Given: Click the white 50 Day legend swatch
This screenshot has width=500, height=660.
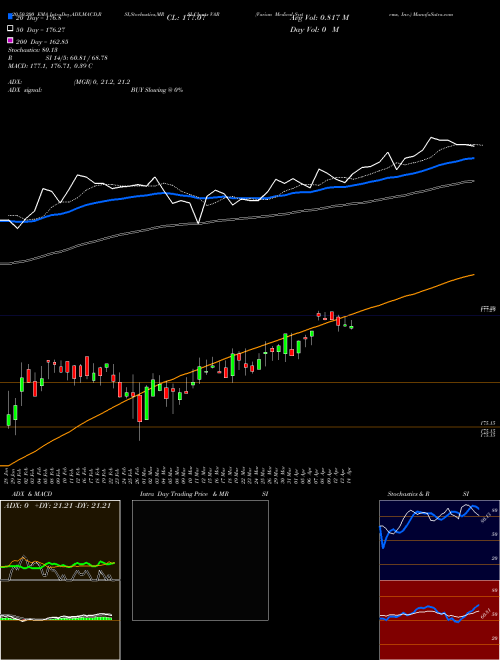Looking at the screenshot, I should (11, 29).
